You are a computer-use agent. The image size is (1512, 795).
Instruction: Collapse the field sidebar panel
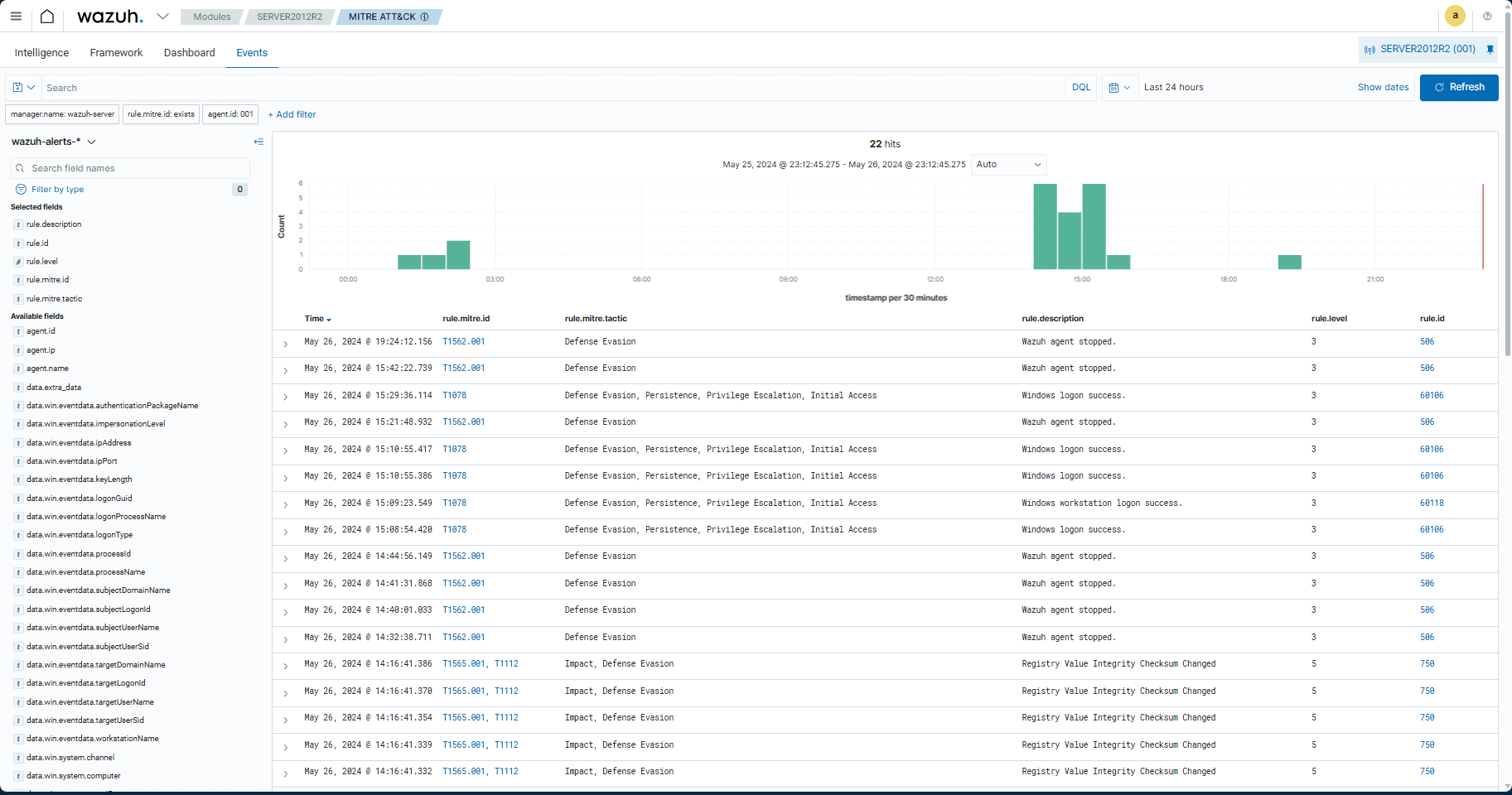click(258, 142)
